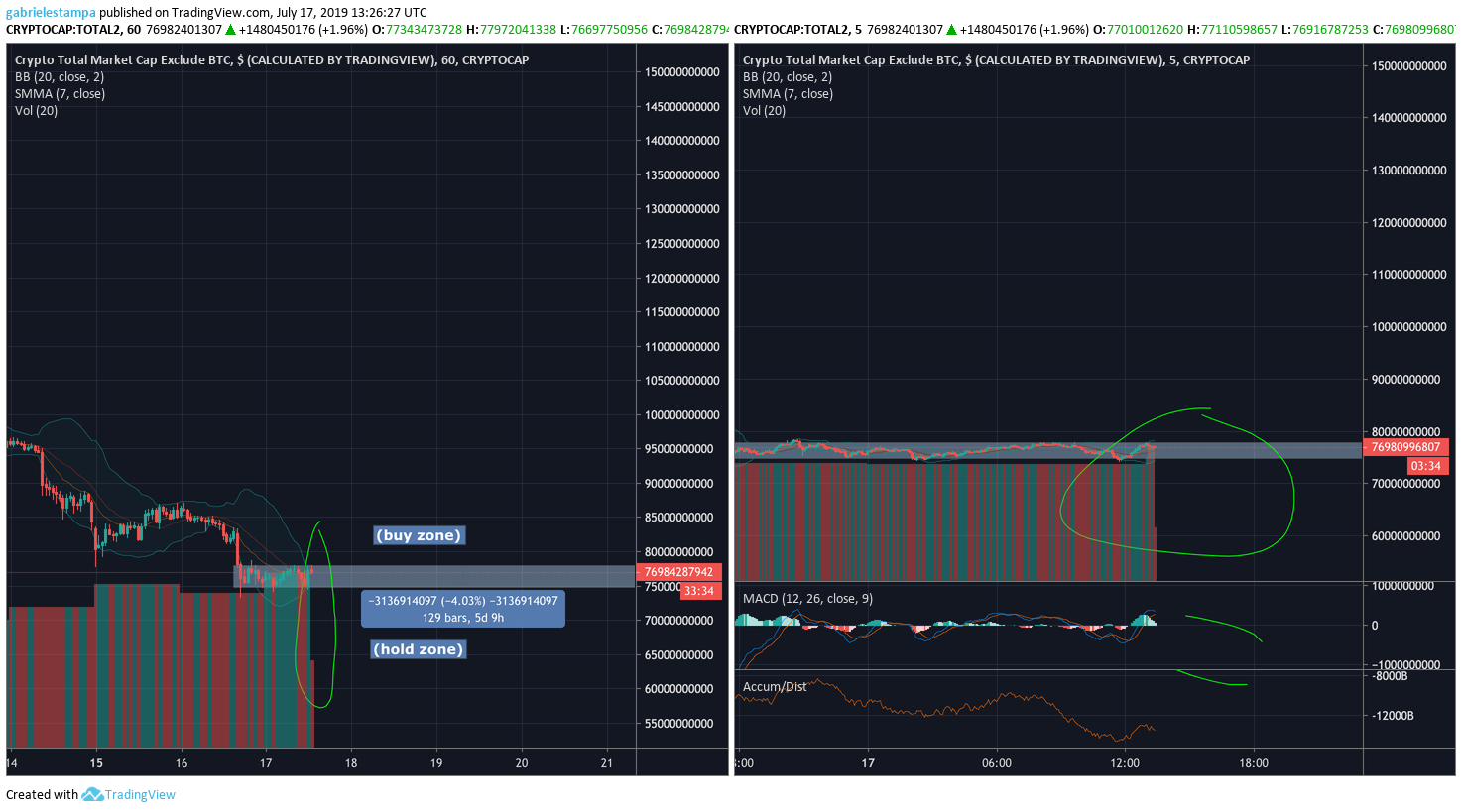
Task: Click date 19 on left chart time axis
Action: 436,763
